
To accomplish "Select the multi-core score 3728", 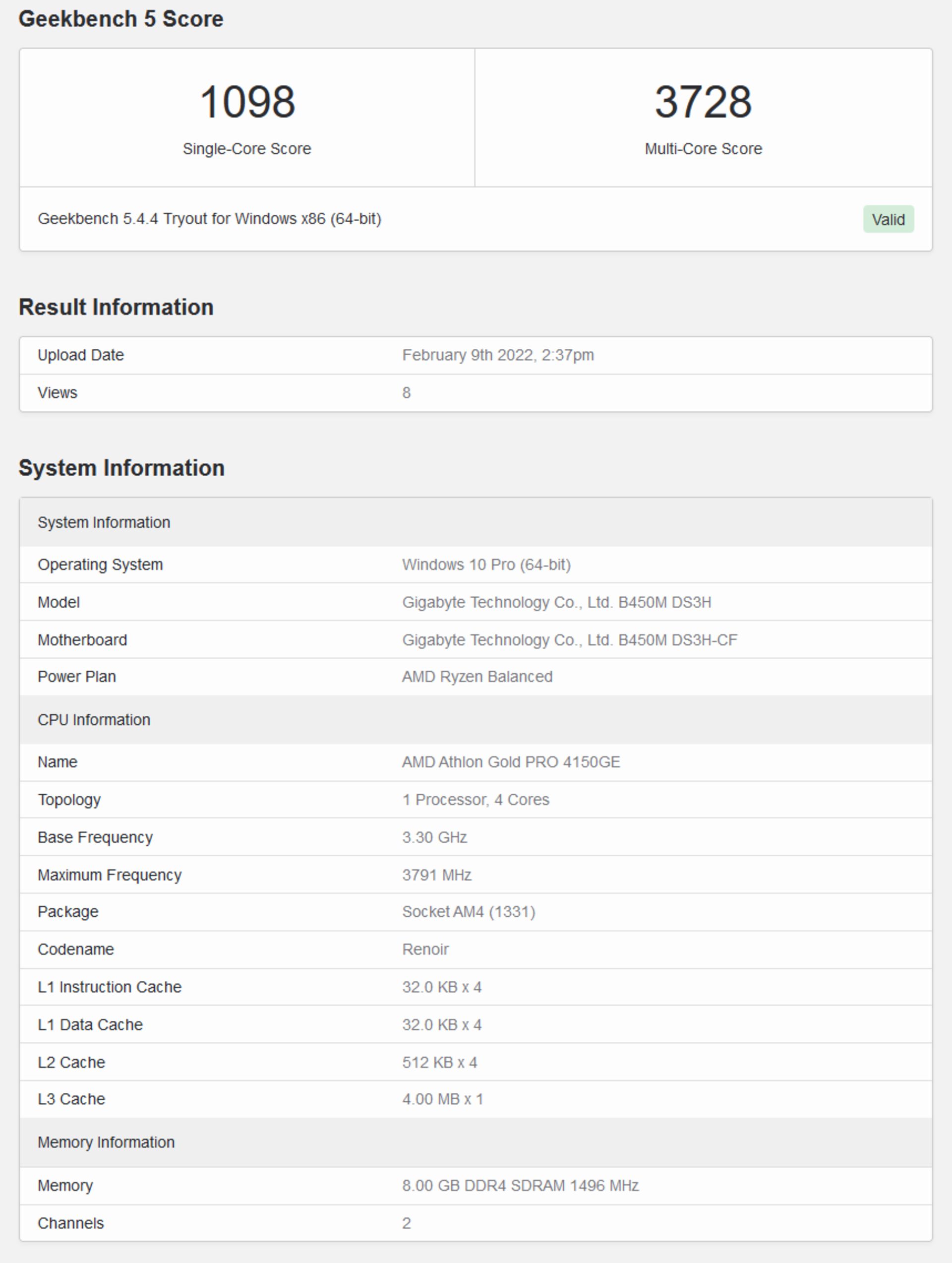I will coord(703,102).
